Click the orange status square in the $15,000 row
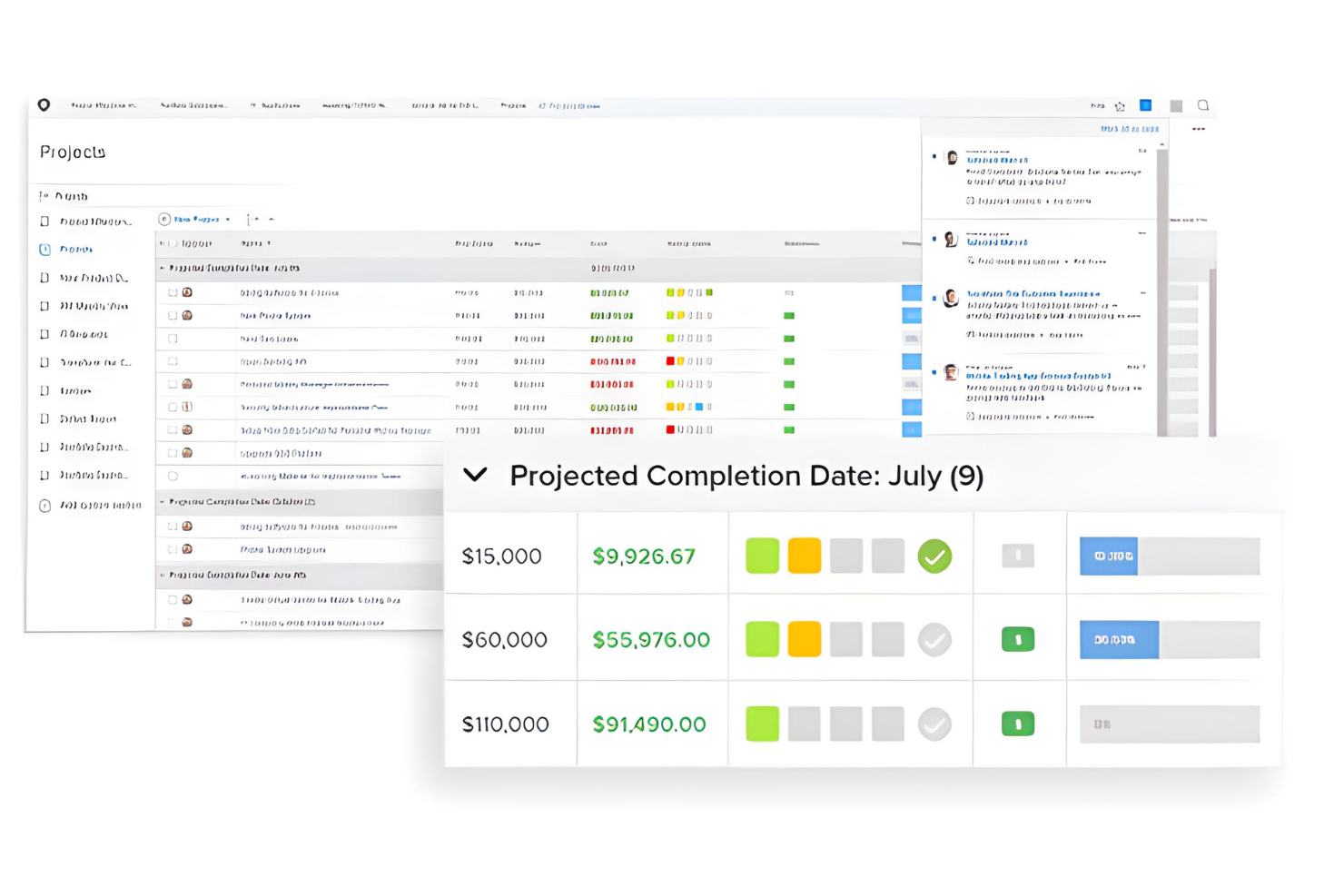This screenshot has width=1344, height=896. 805,556
